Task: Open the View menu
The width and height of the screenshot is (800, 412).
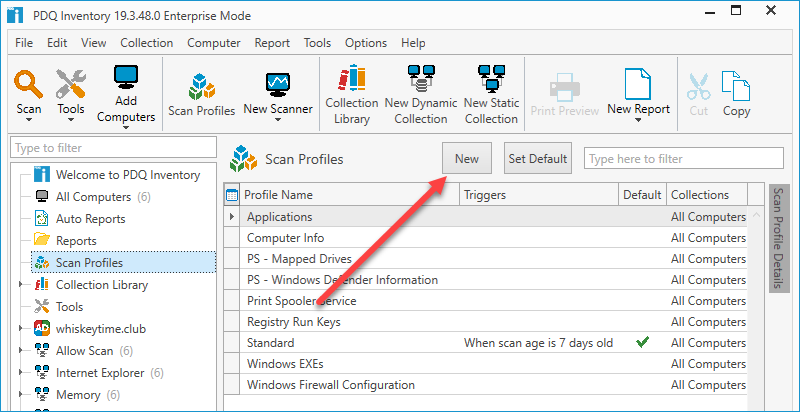Action: pyautogui.click(x=94, y=43)
